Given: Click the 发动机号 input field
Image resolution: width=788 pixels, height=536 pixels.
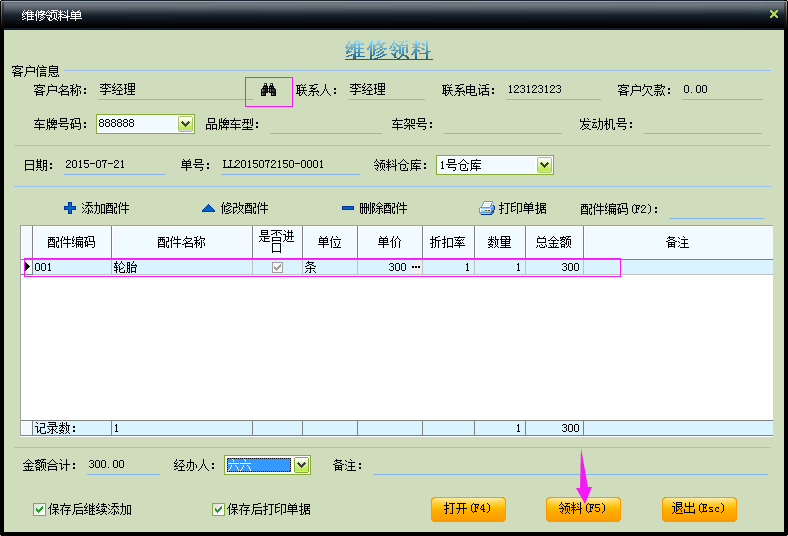Looking at the screenshot, I should 703,124.
